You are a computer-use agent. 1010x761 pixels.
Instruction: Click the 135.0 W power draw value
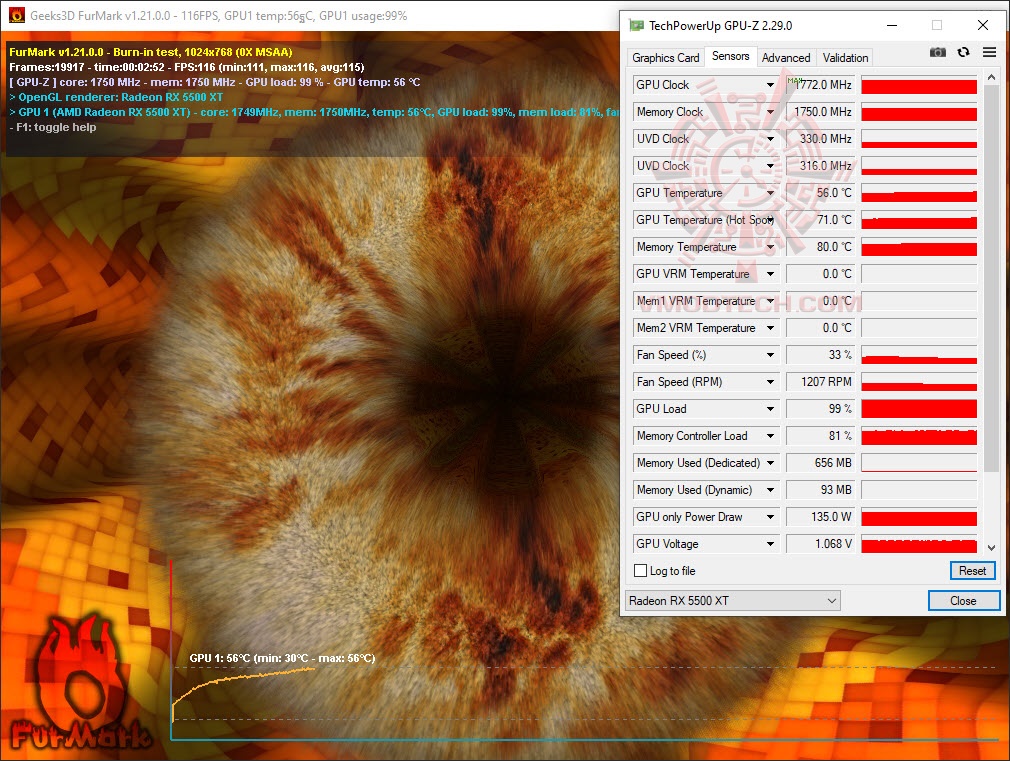tap(821, 517)
